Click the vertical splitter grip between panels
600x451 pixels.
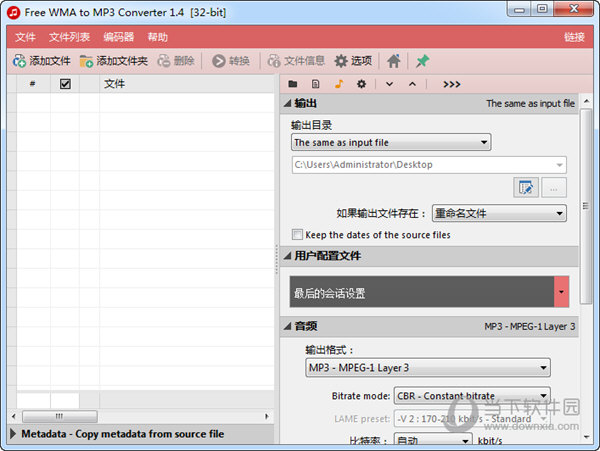click(x=277, y=259)
